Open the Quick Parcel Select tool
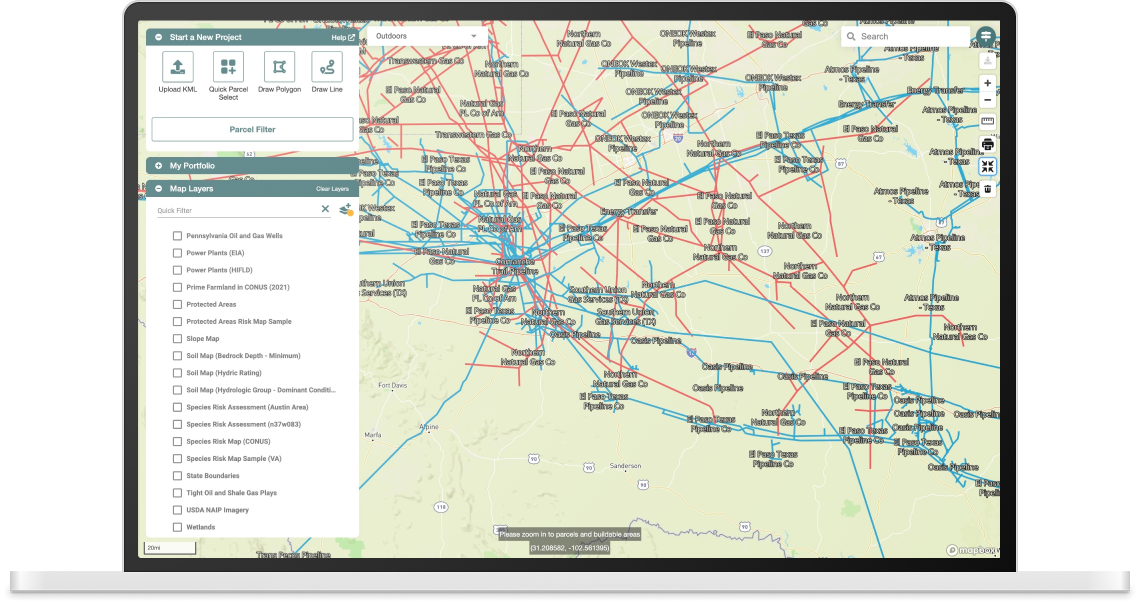1139x602 pixels. [x=228, y=67]
